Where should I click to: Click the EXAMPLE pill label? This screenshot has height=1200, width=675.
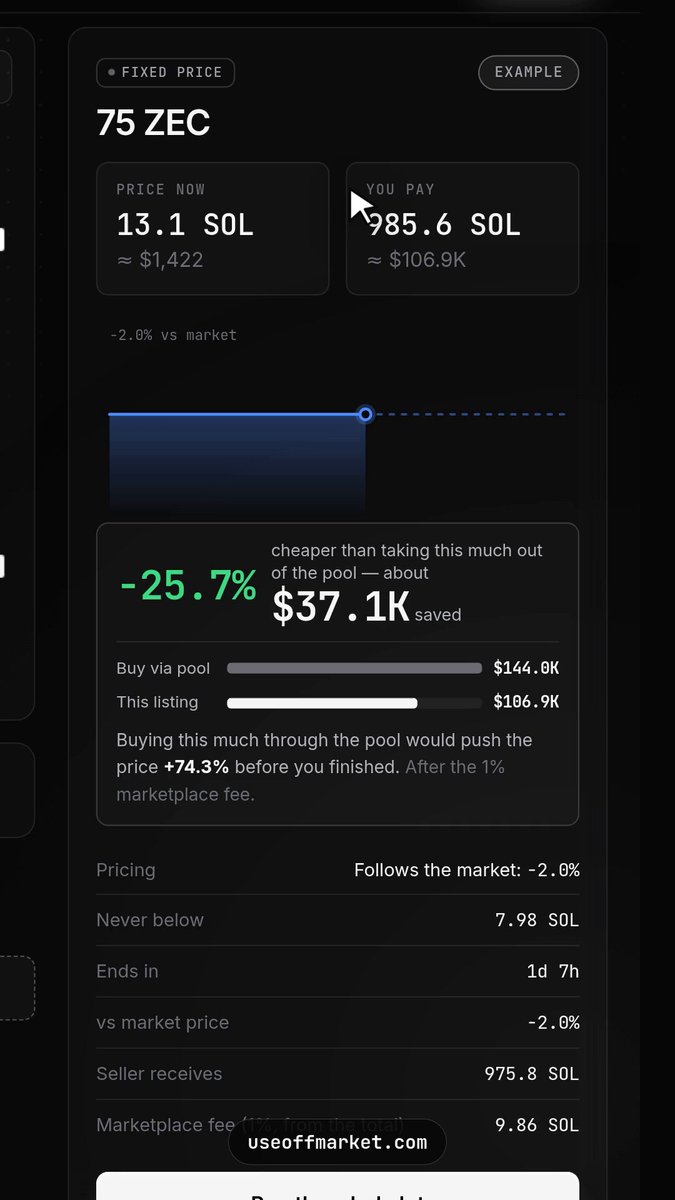(529, 72)
